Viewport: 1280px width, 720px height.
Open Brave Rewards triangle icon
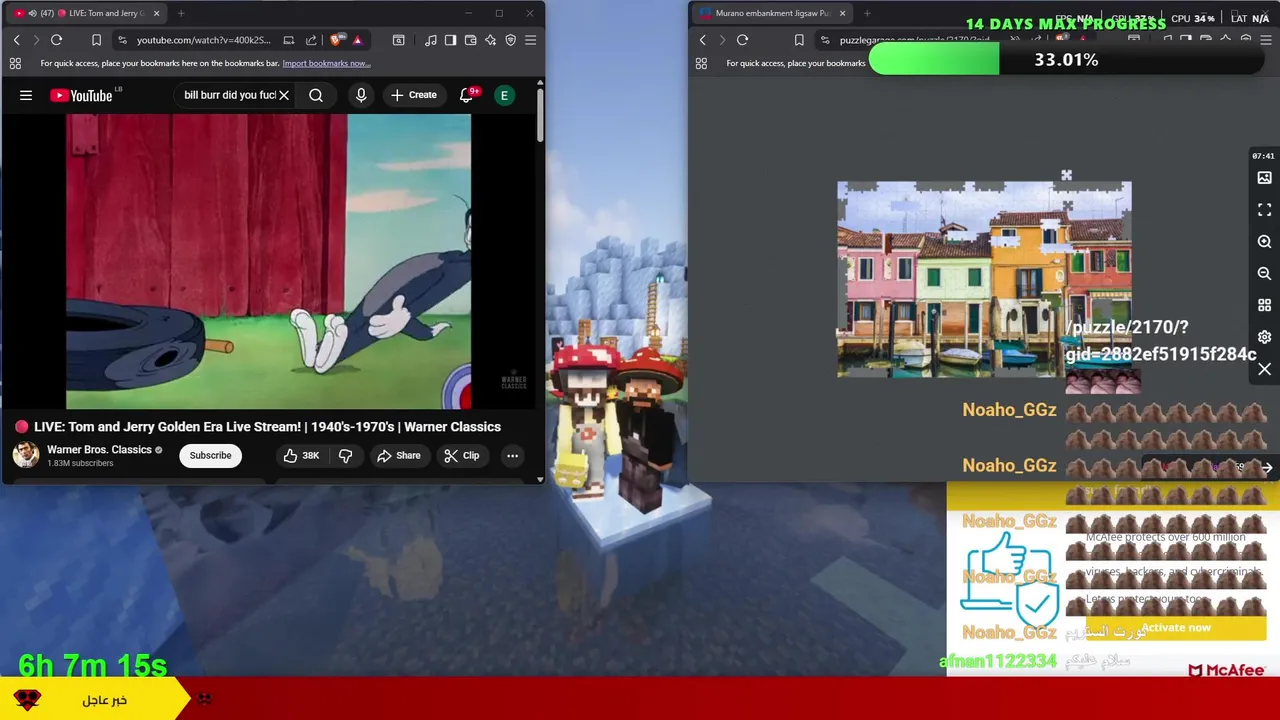(357, 40)
